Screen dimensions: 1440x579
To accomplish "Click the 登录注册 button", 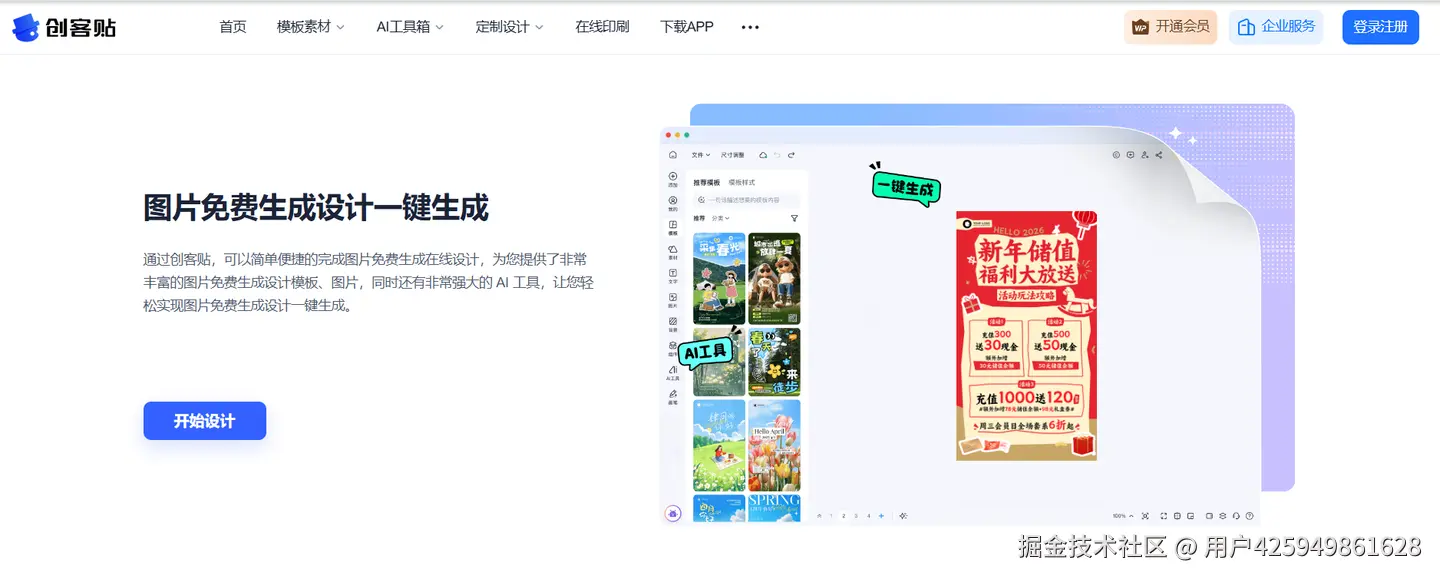I will 1380,27.
